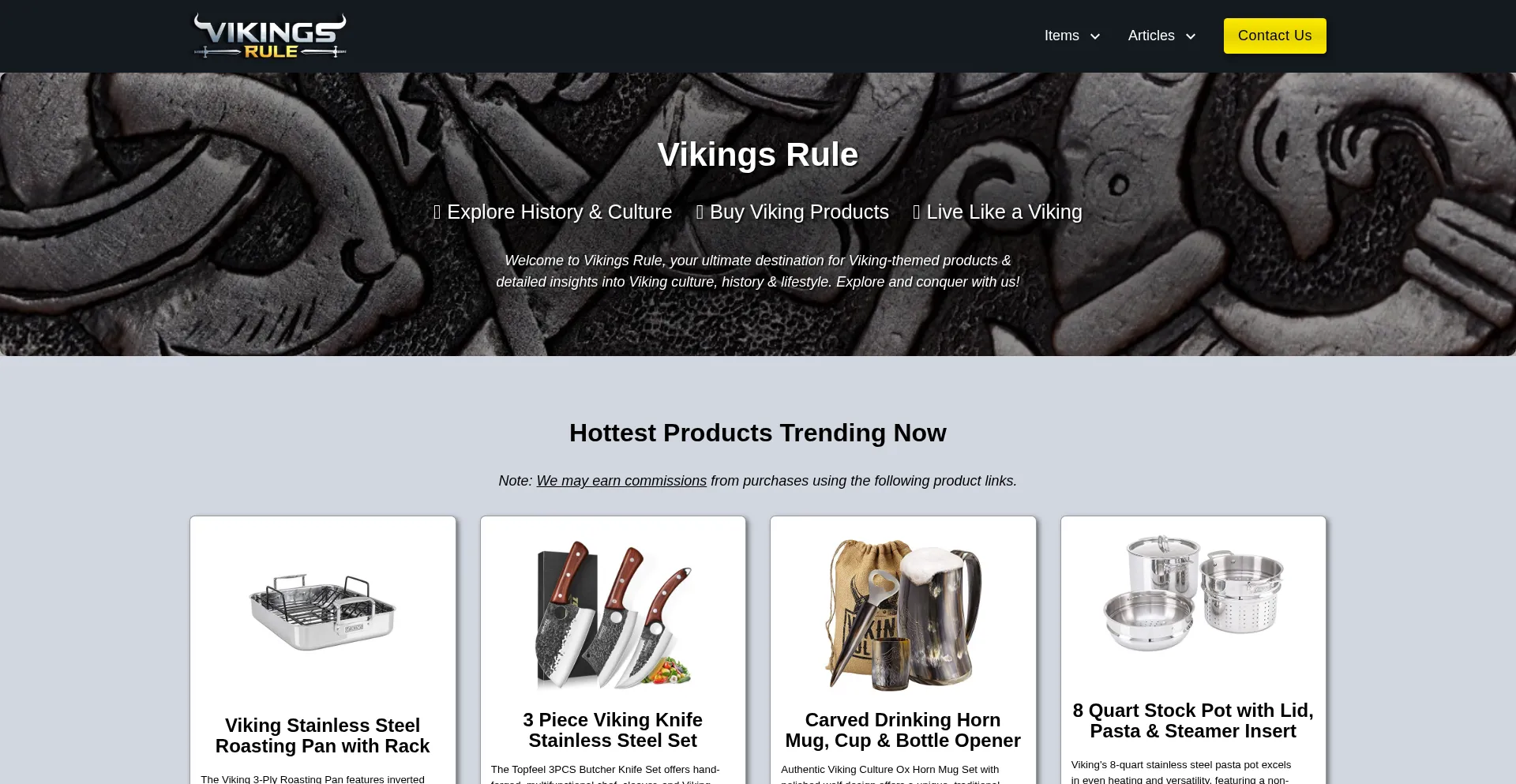1516x784 pixels.
Task: Follow the 'We may earn commissions' link
Action: click(621, 481)
